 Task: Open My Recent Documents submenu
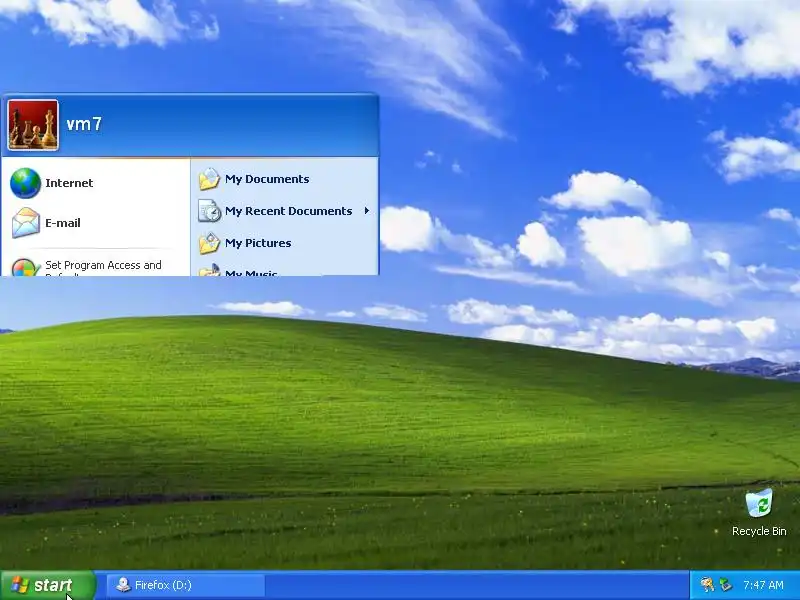point(285,211)
